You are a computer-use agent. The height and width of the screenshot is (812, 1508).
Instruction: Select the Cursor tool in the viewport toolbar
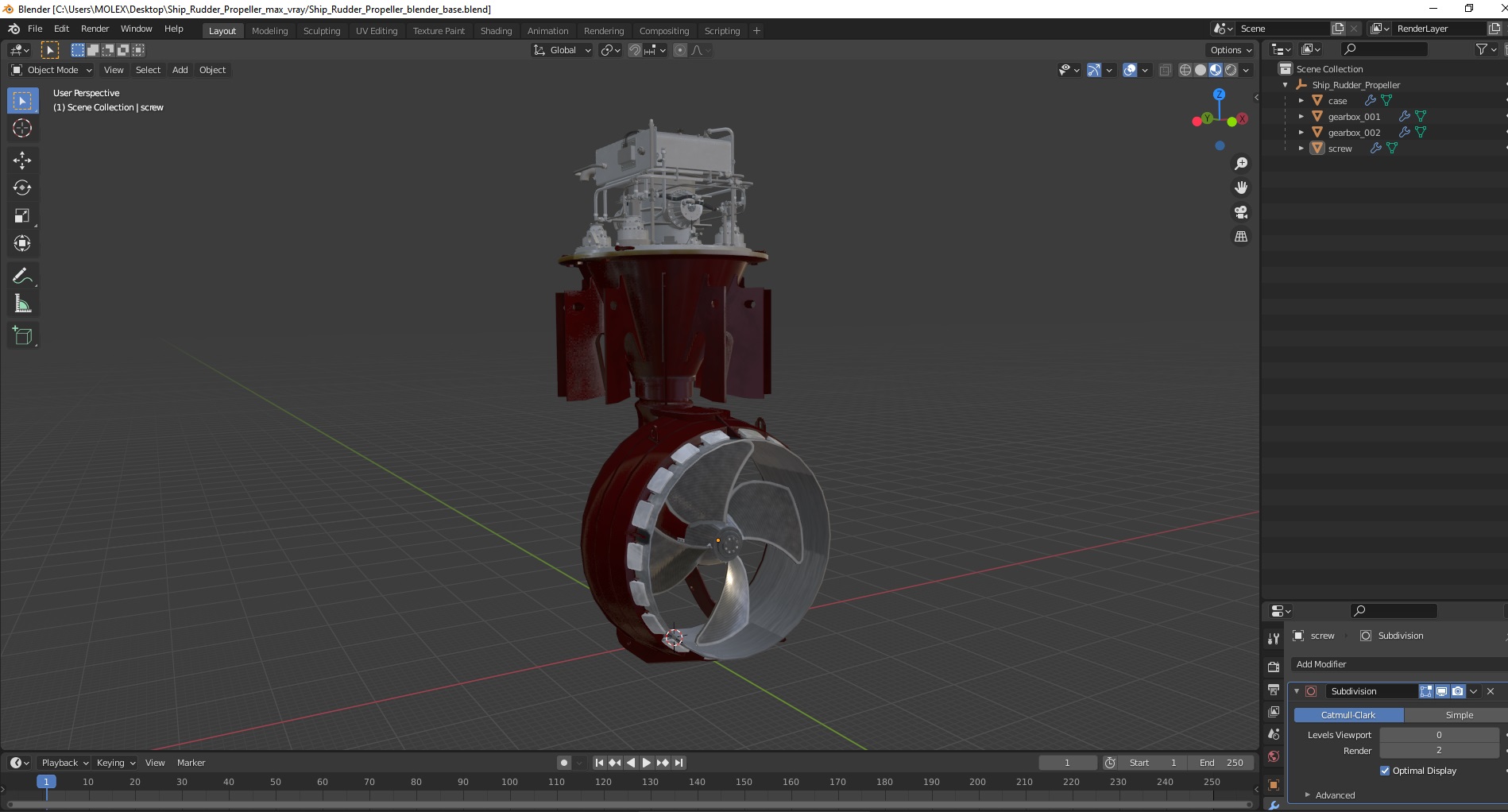pos(22,128)
